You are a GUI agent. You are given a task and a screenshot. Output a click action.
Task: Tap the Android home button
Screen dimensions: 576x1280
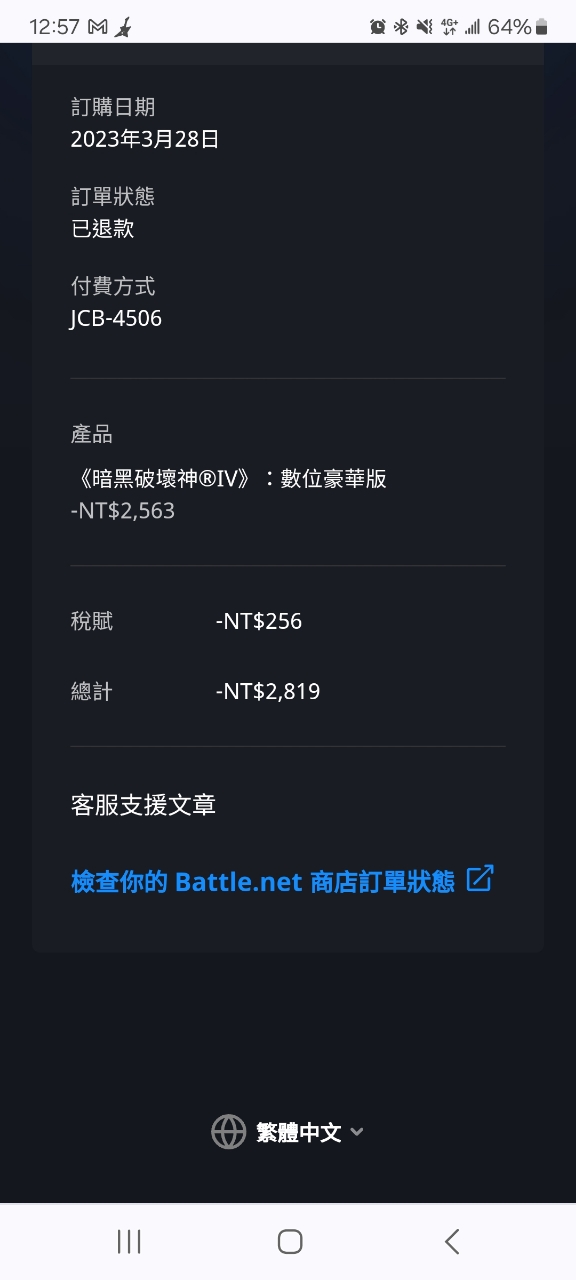point(290,1241)
